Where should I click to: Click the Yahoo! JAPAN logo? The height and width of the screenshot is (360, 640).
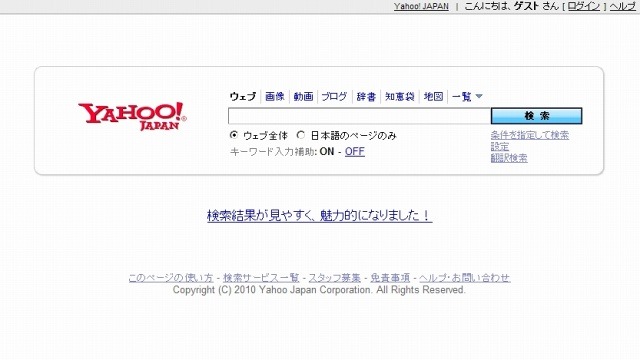tap(132, 116)
